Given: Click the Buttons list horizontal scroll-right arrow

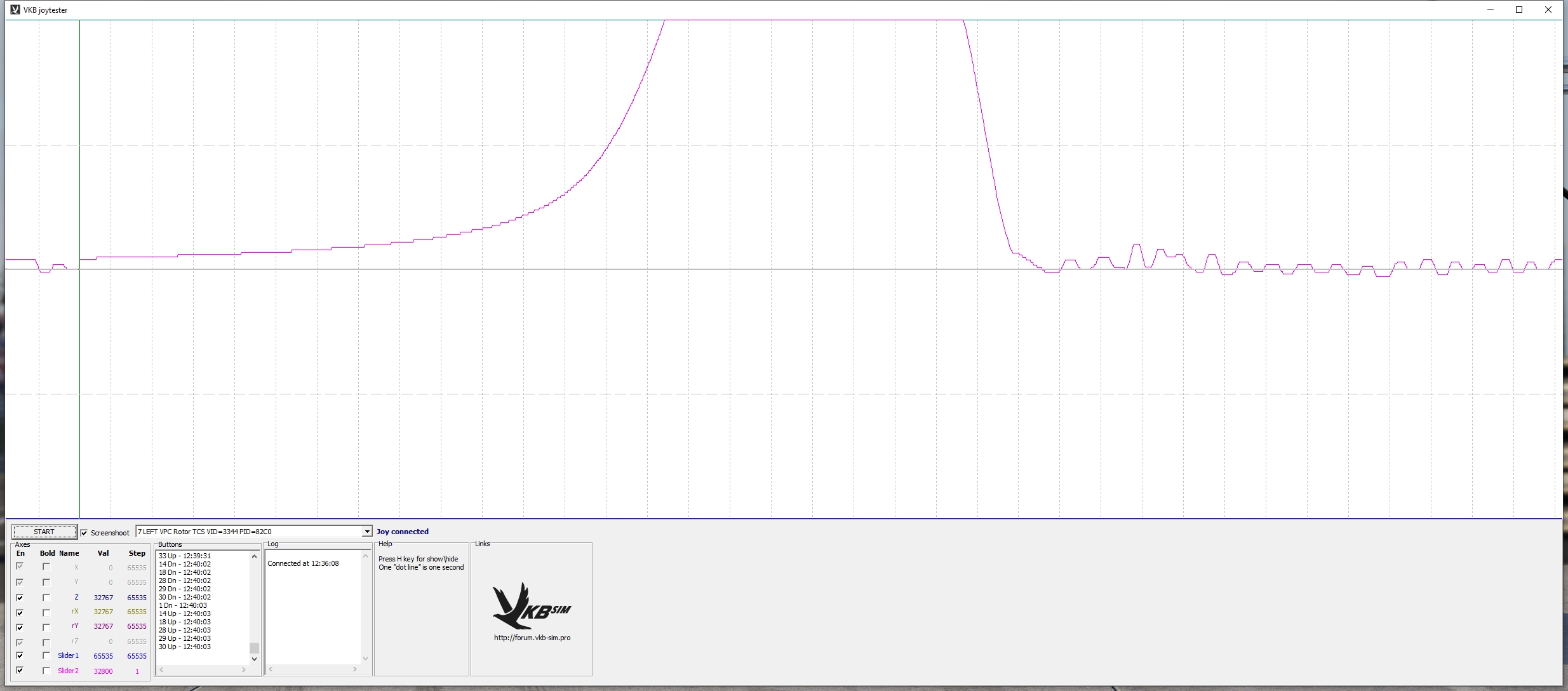Looking at the screenshot, I should (x=243, y=669).
